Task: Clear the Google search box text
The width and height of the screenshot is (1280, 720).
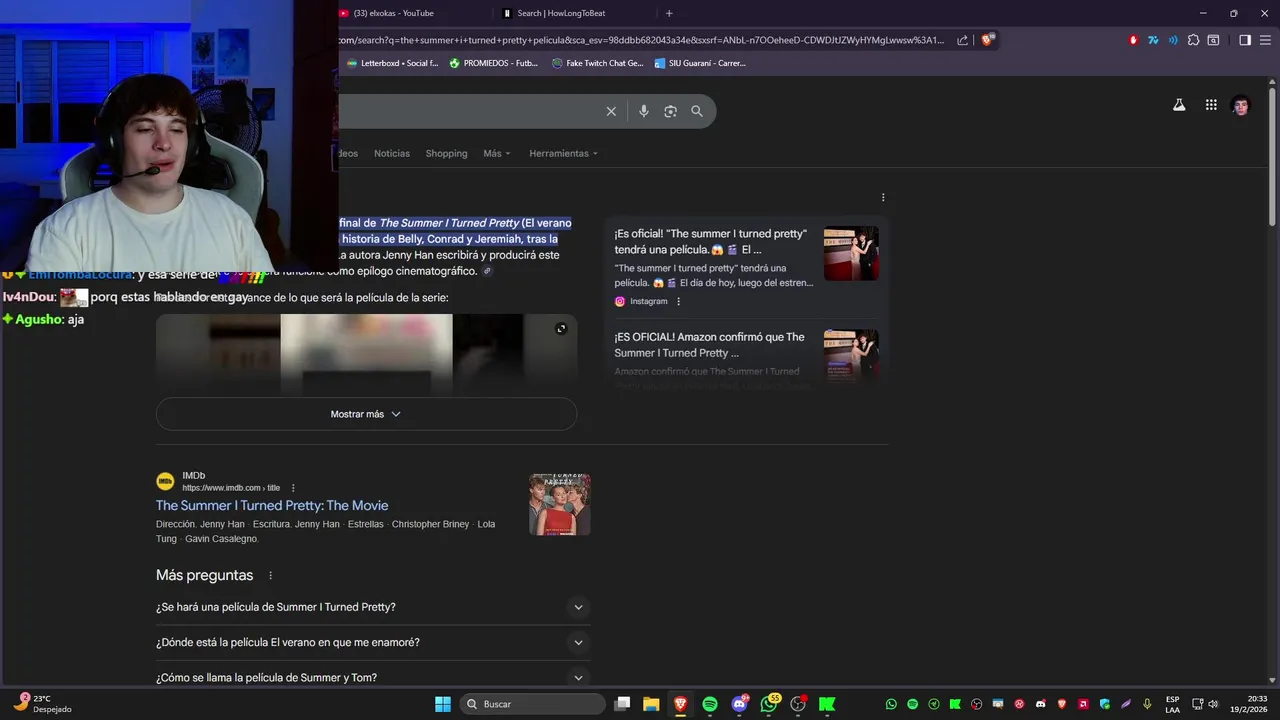Action: coord(611,111)
